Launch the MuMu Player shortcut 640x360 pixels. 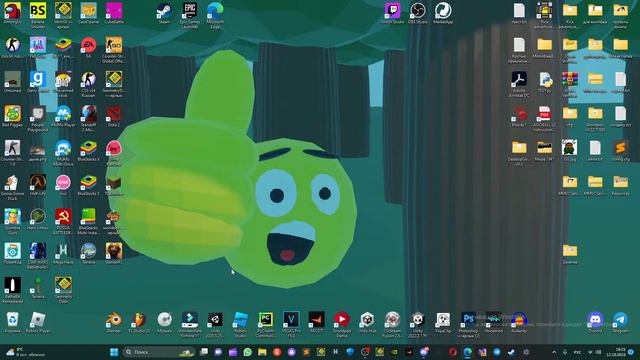pos(63,116)
